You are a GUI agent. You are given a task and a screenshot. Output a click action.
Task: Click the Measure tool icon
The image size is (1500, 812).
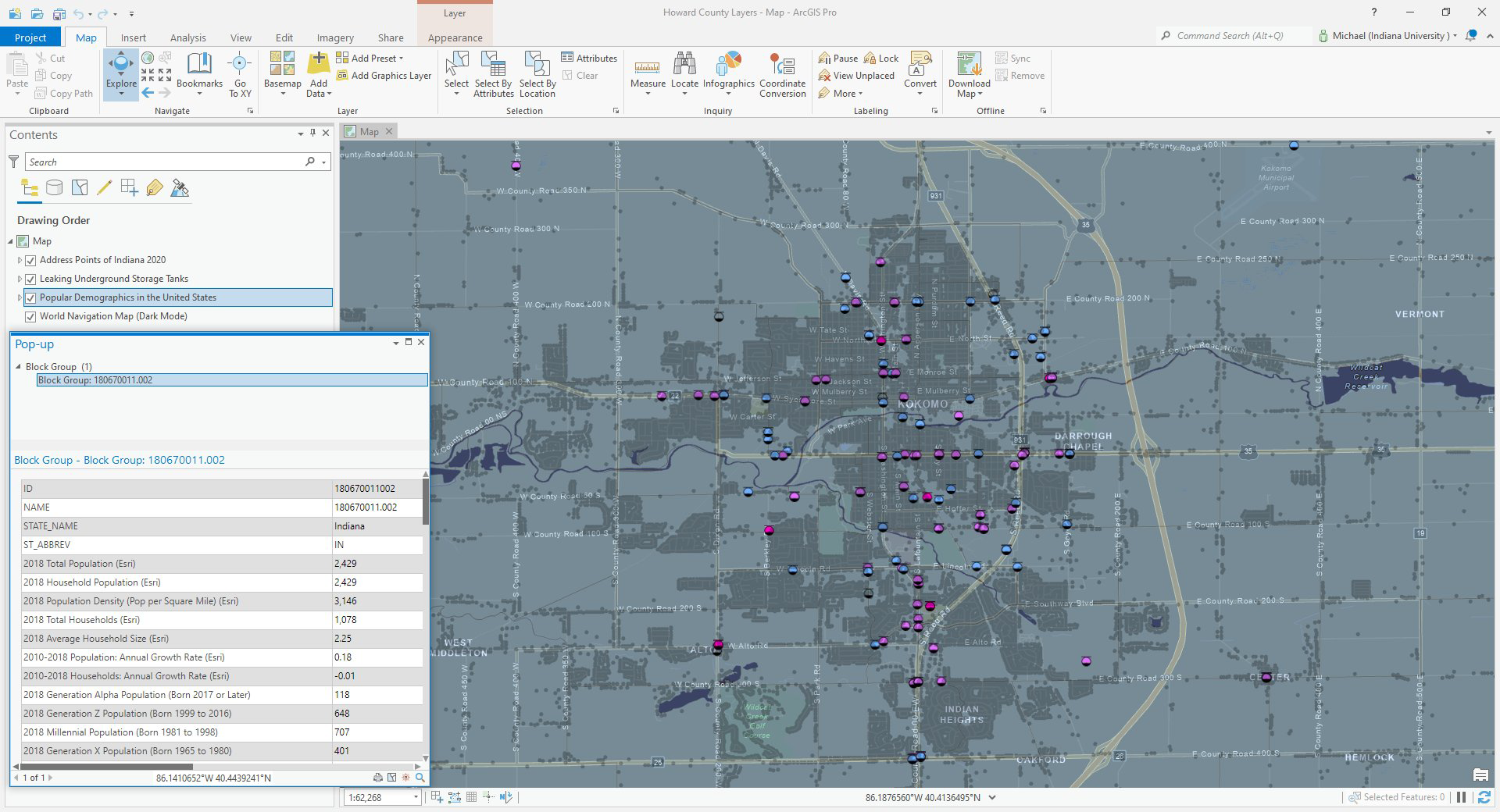coord(647,67)
